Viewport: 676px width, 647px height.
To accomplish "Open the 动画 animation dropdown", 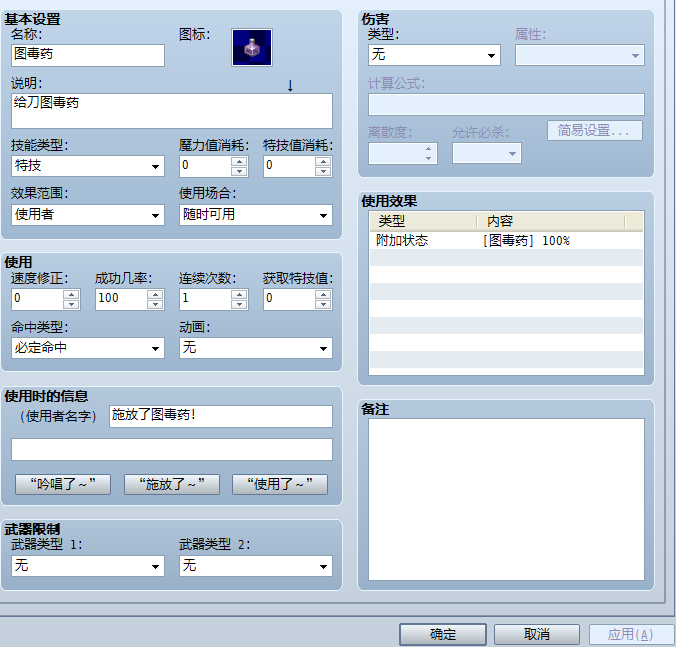I will (256, 348).
